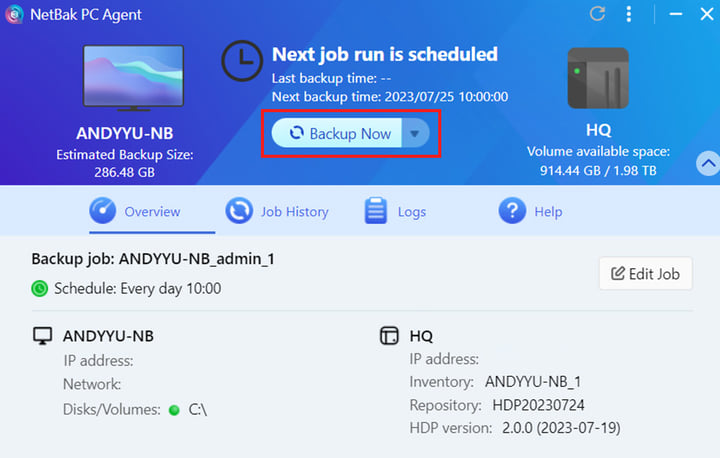Click the 'Last backup time: --' text
Viewport: 720px width, 458px height.
tap(331, 79)
